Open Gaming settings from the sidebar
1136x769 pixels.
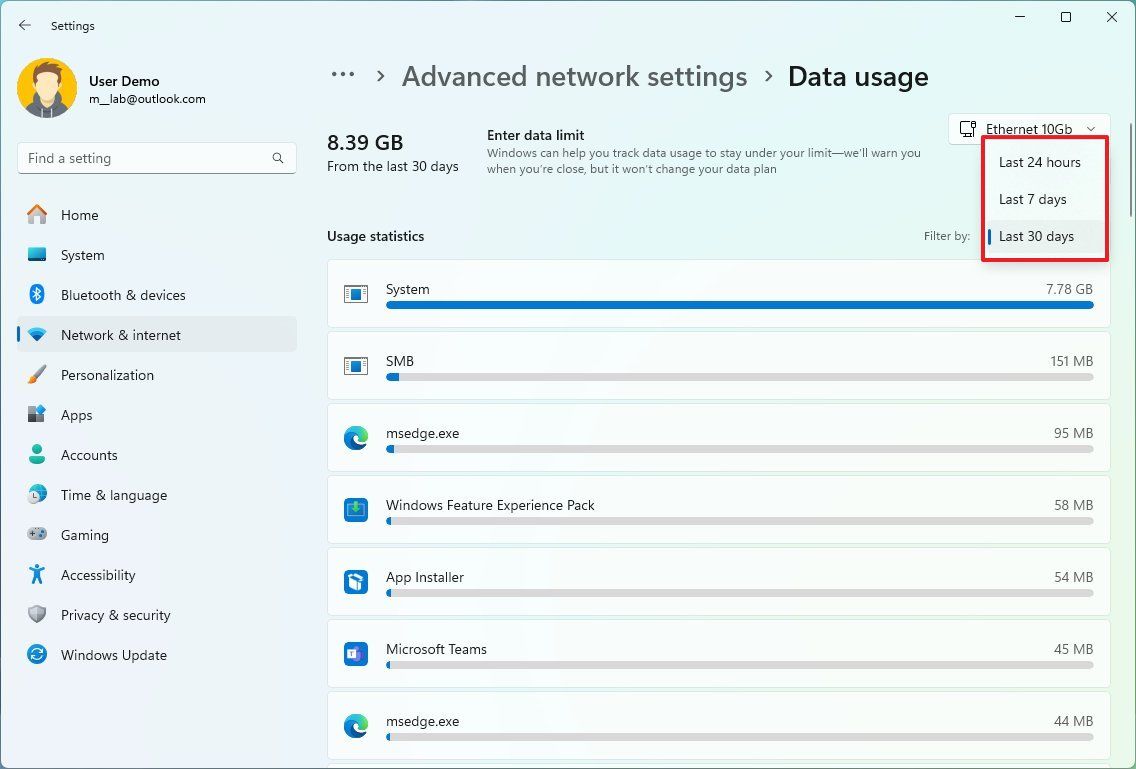[84, 535]
